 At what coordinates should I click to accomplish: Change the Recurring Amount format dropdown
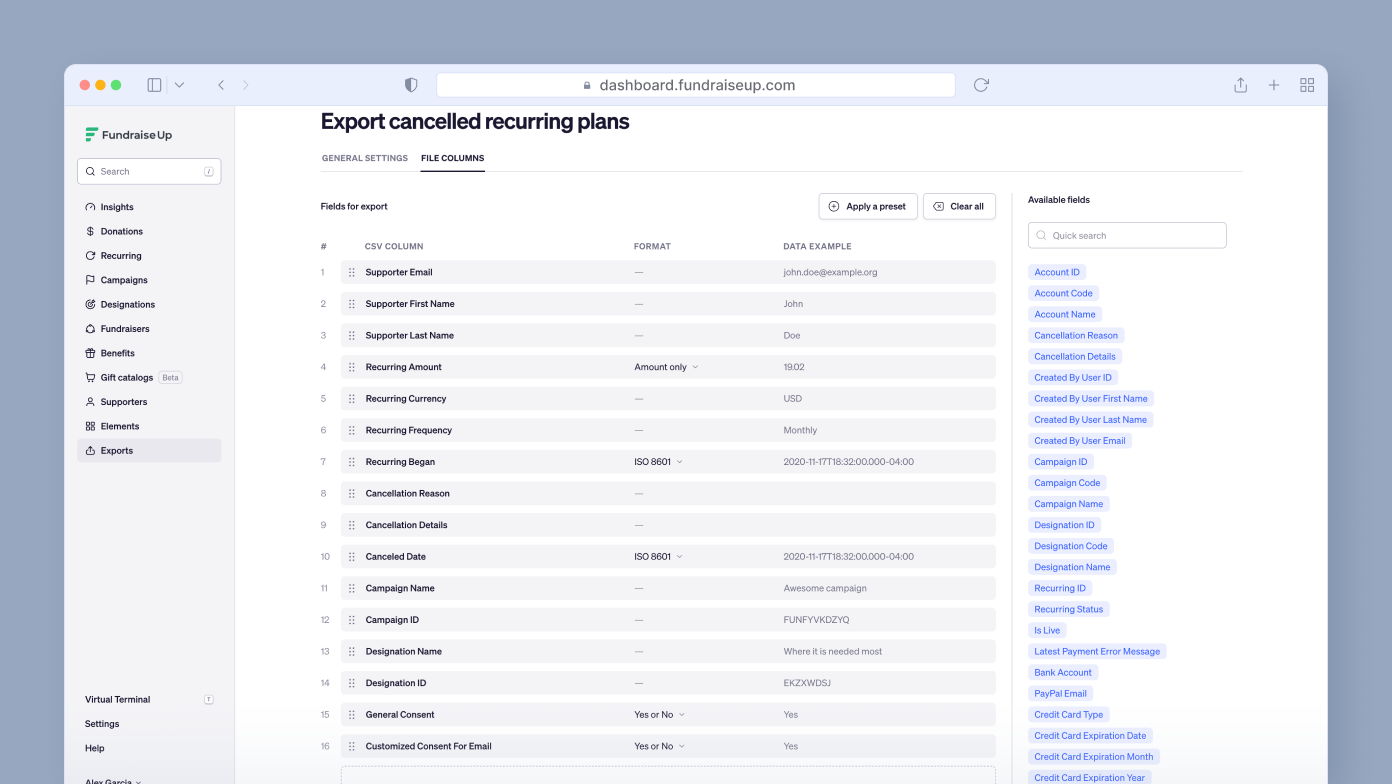point(664,367)
